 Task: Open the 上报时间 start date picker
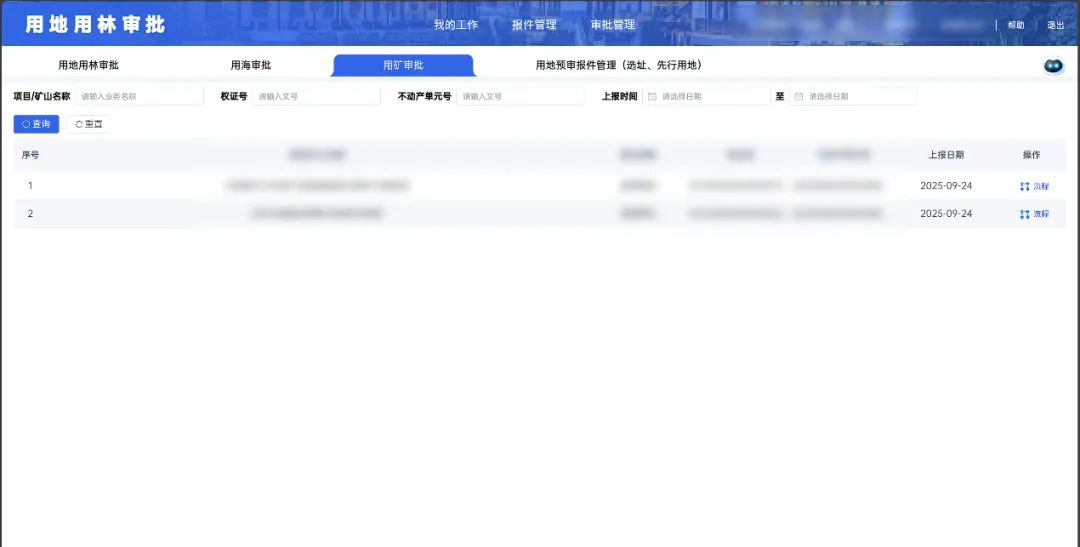(706, 96)
